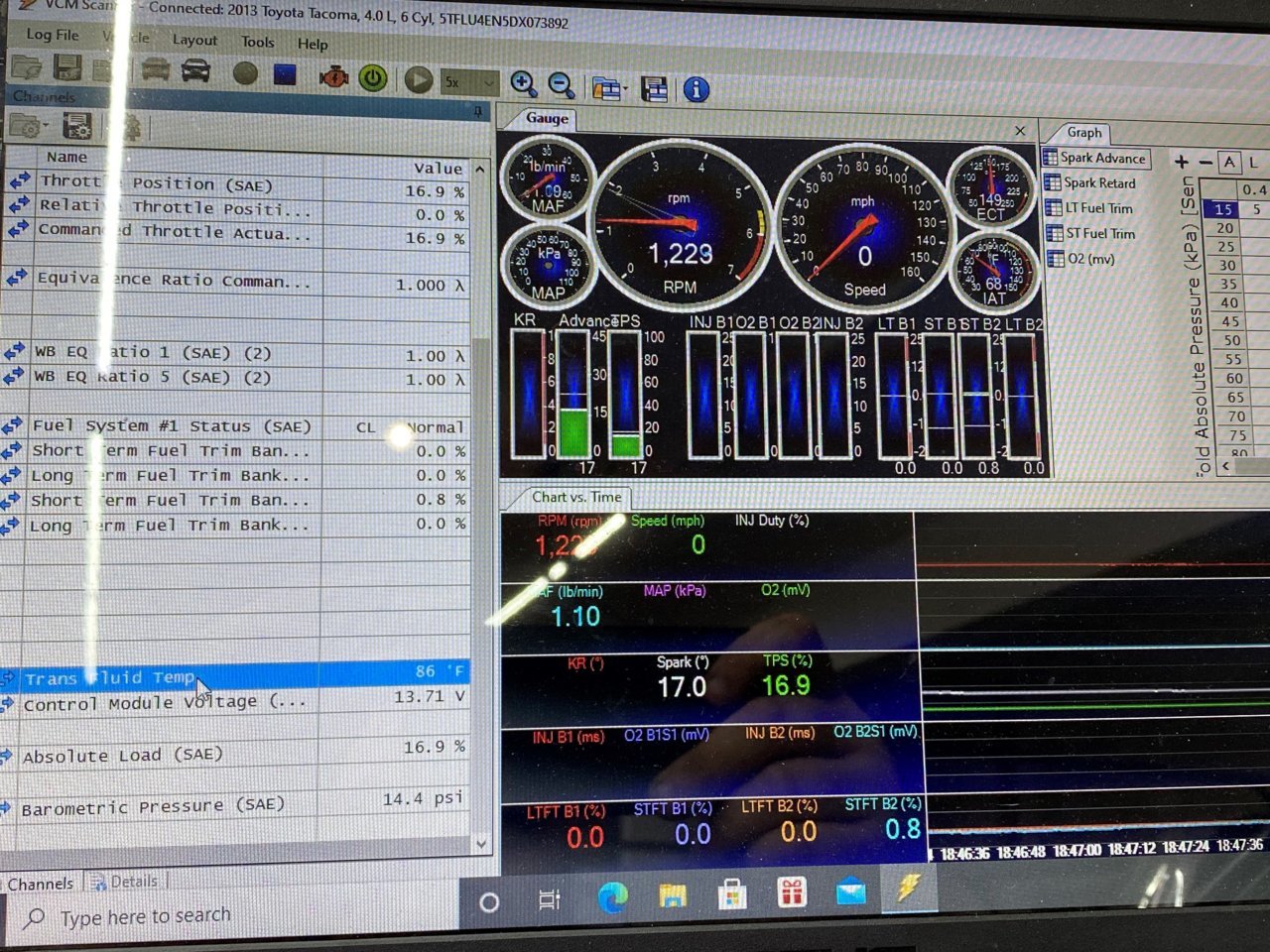Open Microsoft Edge from taskbar
1270x952 pixels.
(612, 897)
